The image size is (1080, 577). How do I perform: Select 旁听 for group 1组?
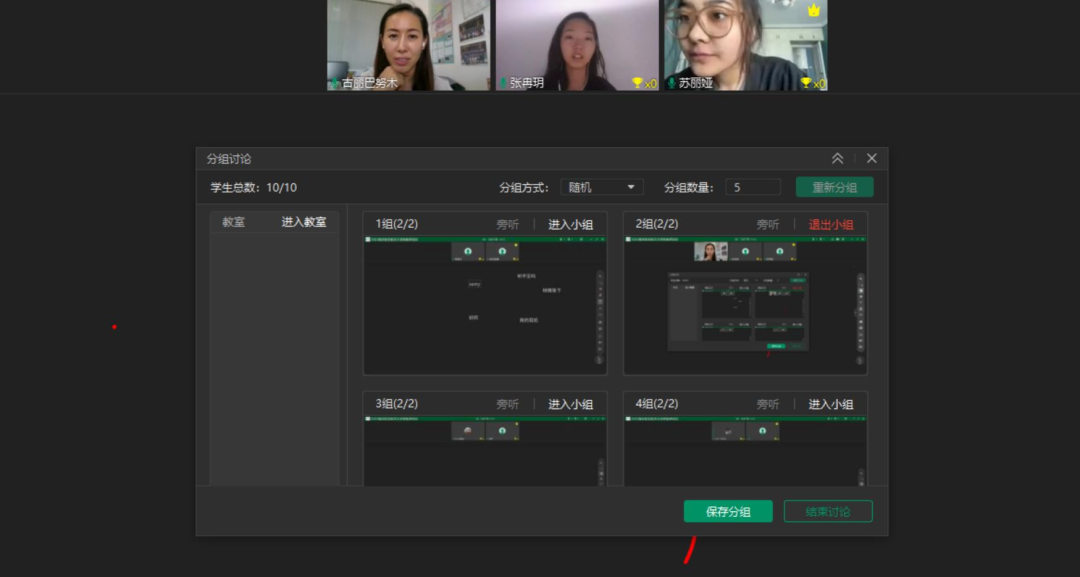tap(508, 225)
